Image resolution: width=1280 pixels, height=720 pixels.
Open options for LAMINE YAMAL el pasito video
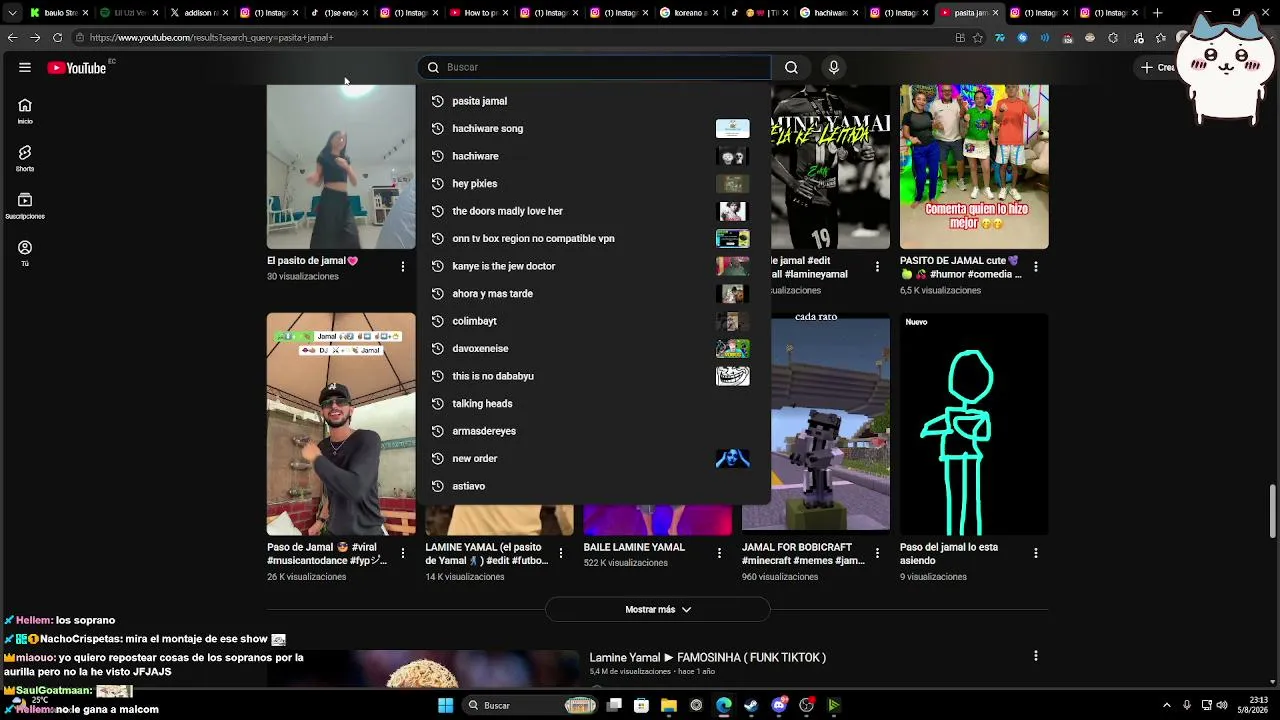coord(561,553)
